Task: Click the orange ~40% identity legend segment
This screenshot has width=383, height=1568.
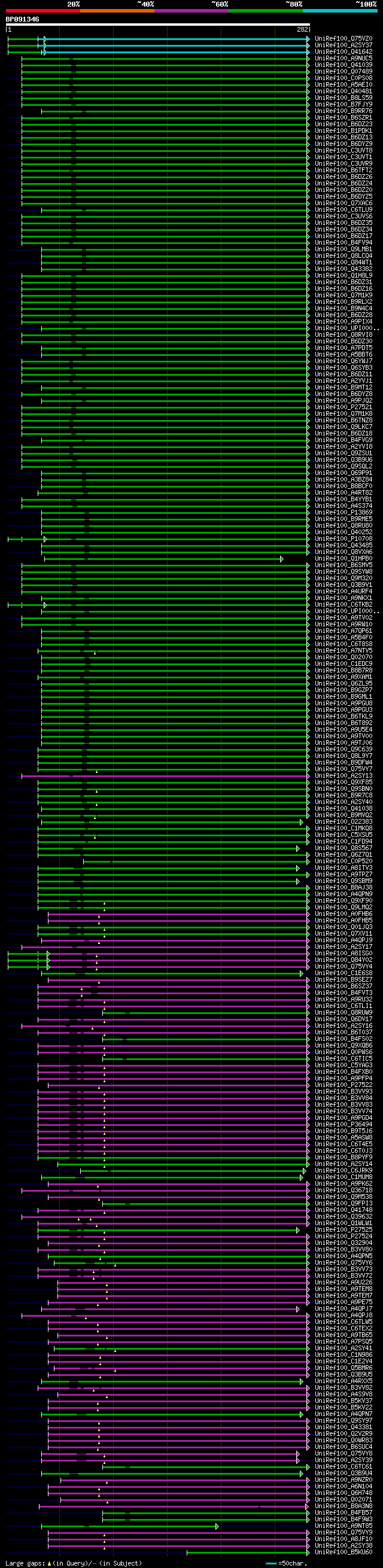Action: (x=117, y=11)
